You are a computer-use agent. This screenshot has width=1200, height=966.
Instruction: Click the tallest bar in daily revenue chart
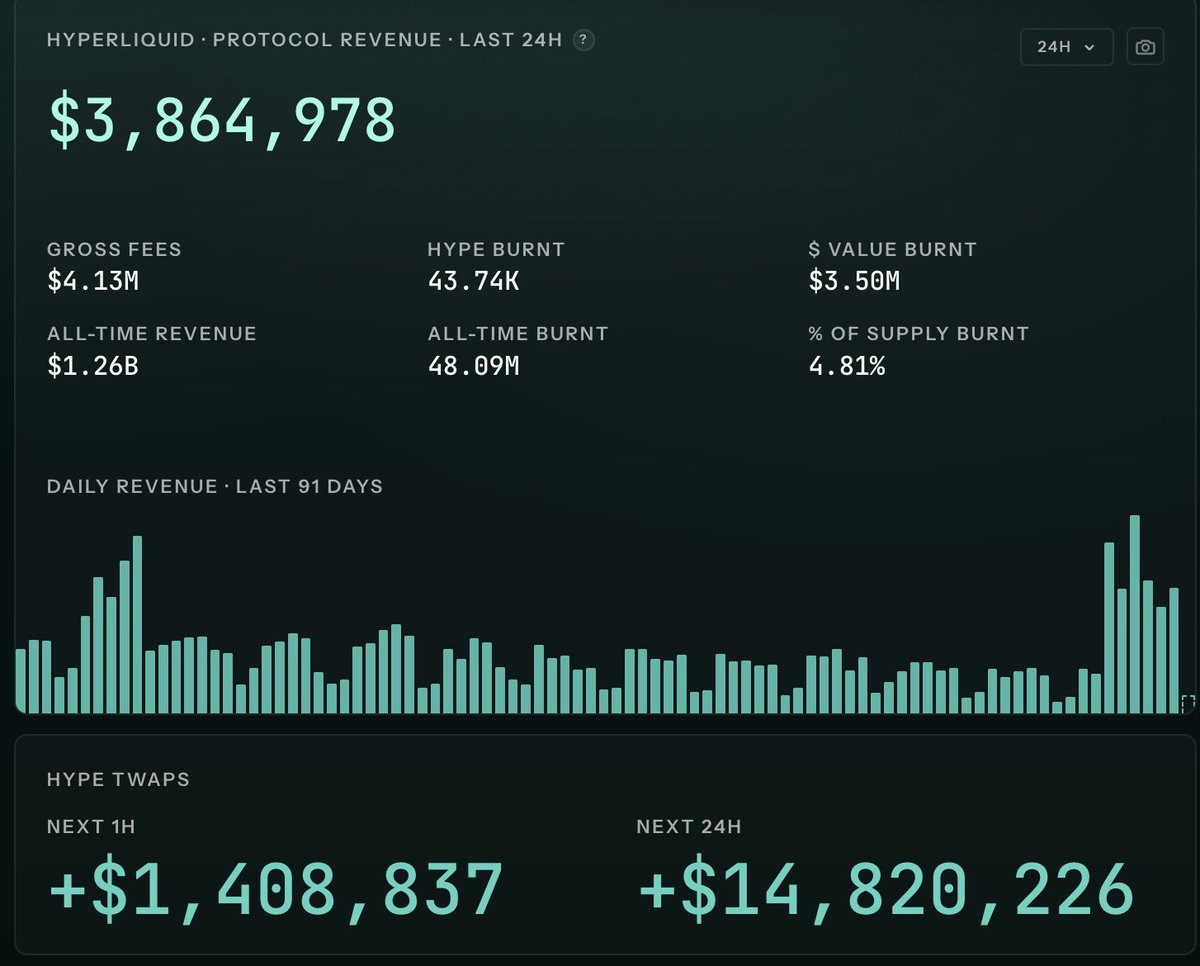pos(1135,614)
